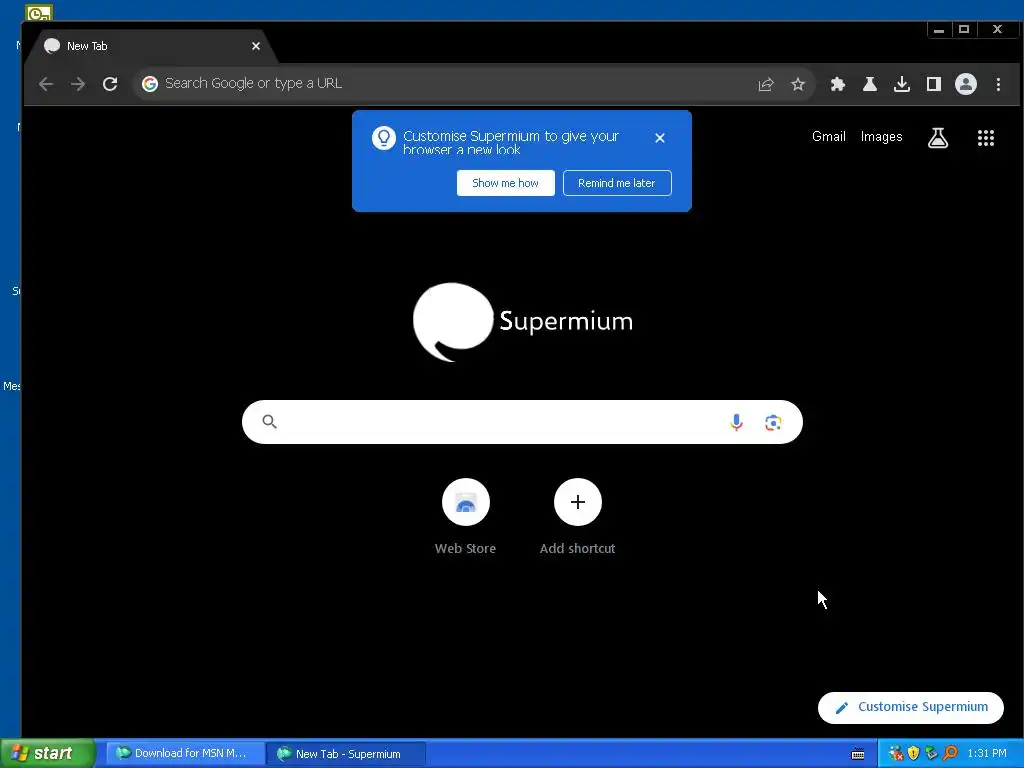Open the Windows Start menu
This screenshot has height=768, width=1024.
pyautogui.click(x=48, y=753)
